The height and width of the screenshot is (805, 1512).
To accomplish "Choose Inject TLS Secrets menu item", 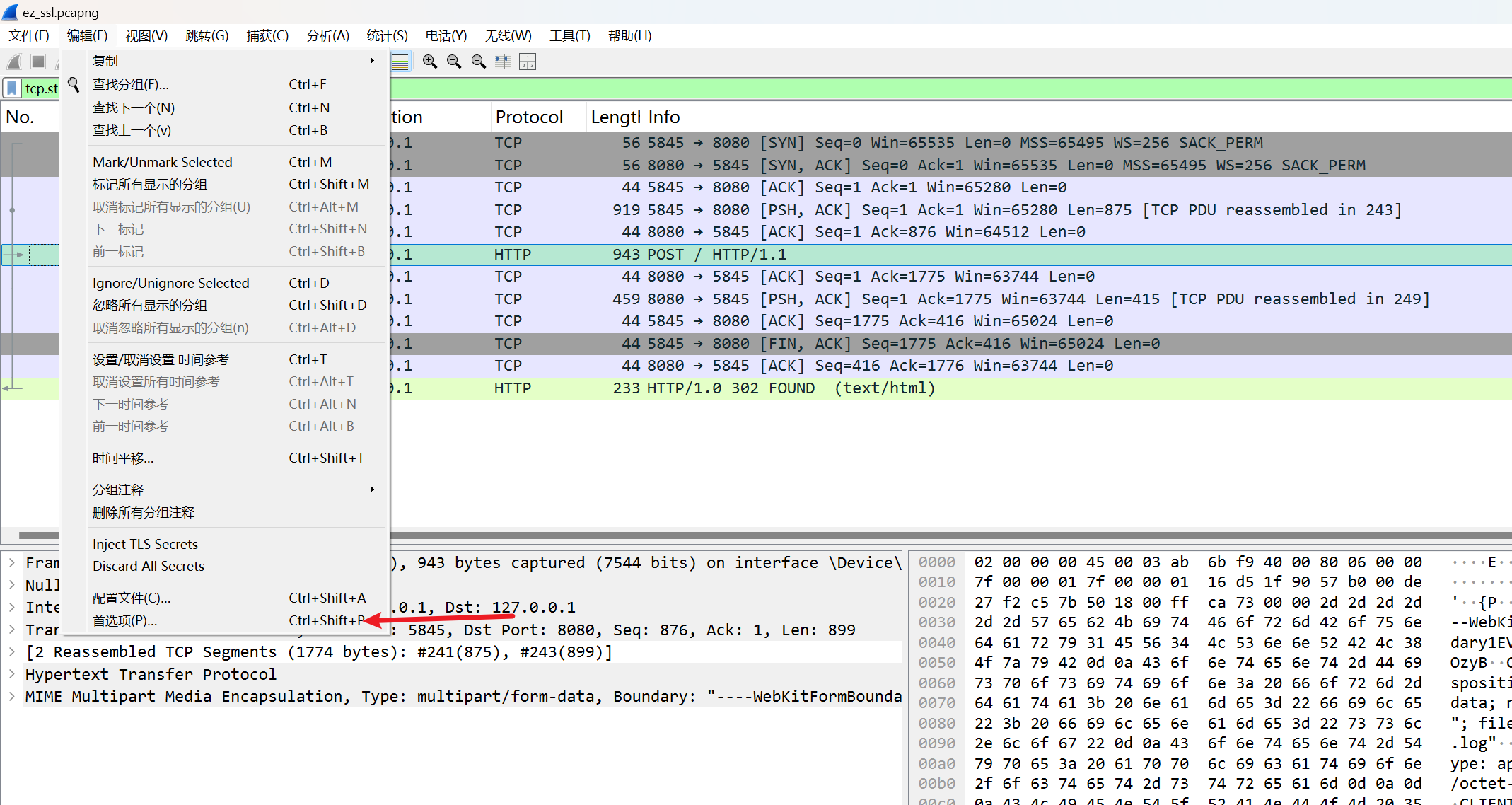I will point(145,544).
